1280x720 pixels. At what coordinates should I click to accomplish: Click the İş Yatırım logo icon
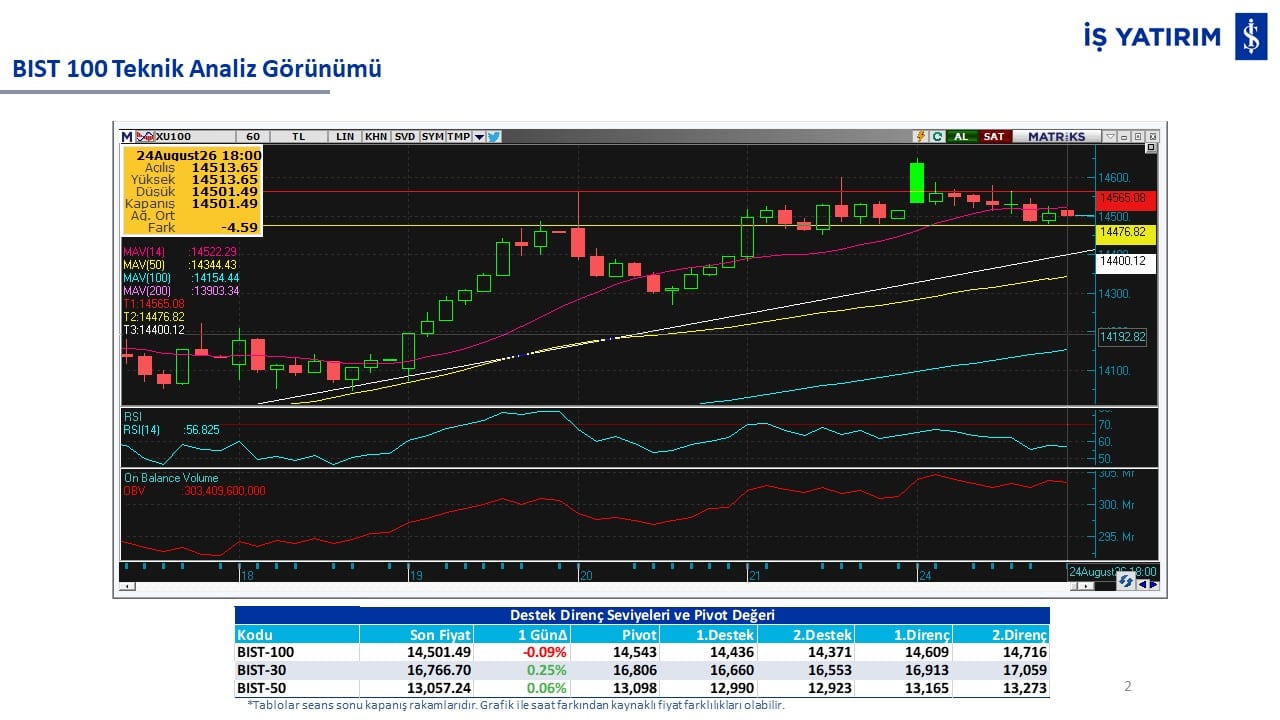[x=1251, y=37]
